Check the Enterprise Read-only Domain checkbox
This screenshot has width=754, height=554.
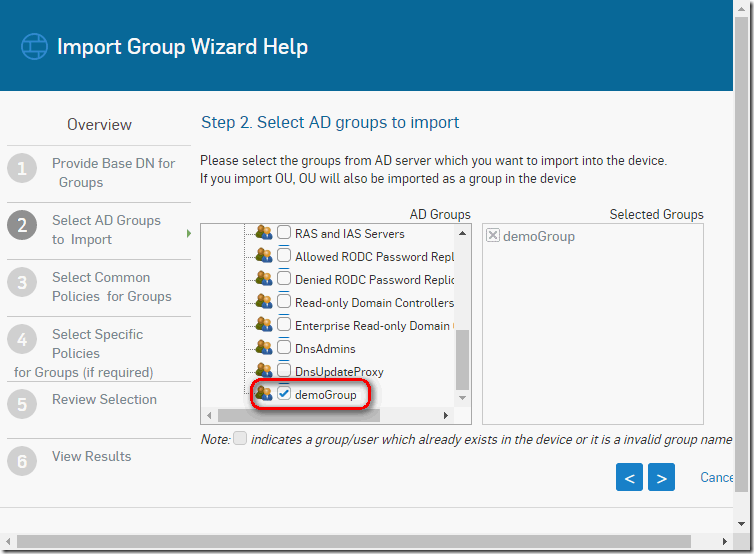coord(284,324)
